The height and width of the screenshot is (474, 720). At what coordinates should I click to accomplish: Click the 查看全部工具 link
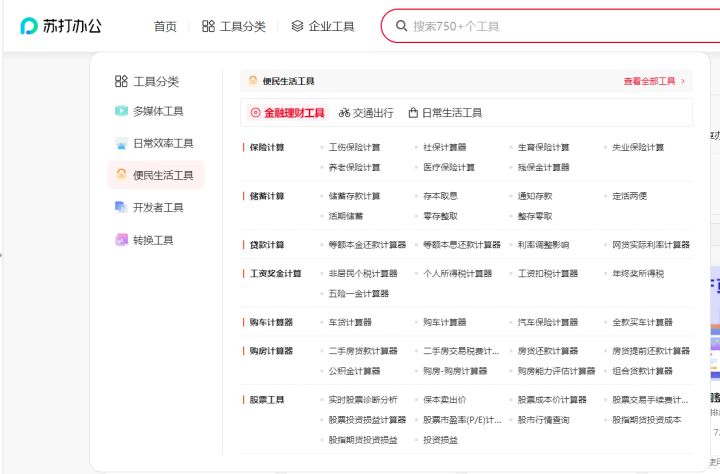[649, 81]
